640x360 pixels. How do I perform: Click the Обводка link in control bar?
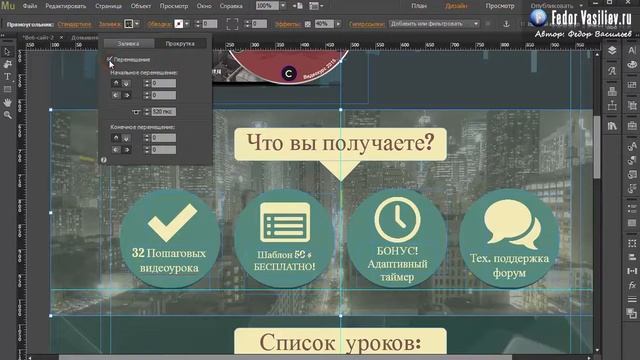159,24
